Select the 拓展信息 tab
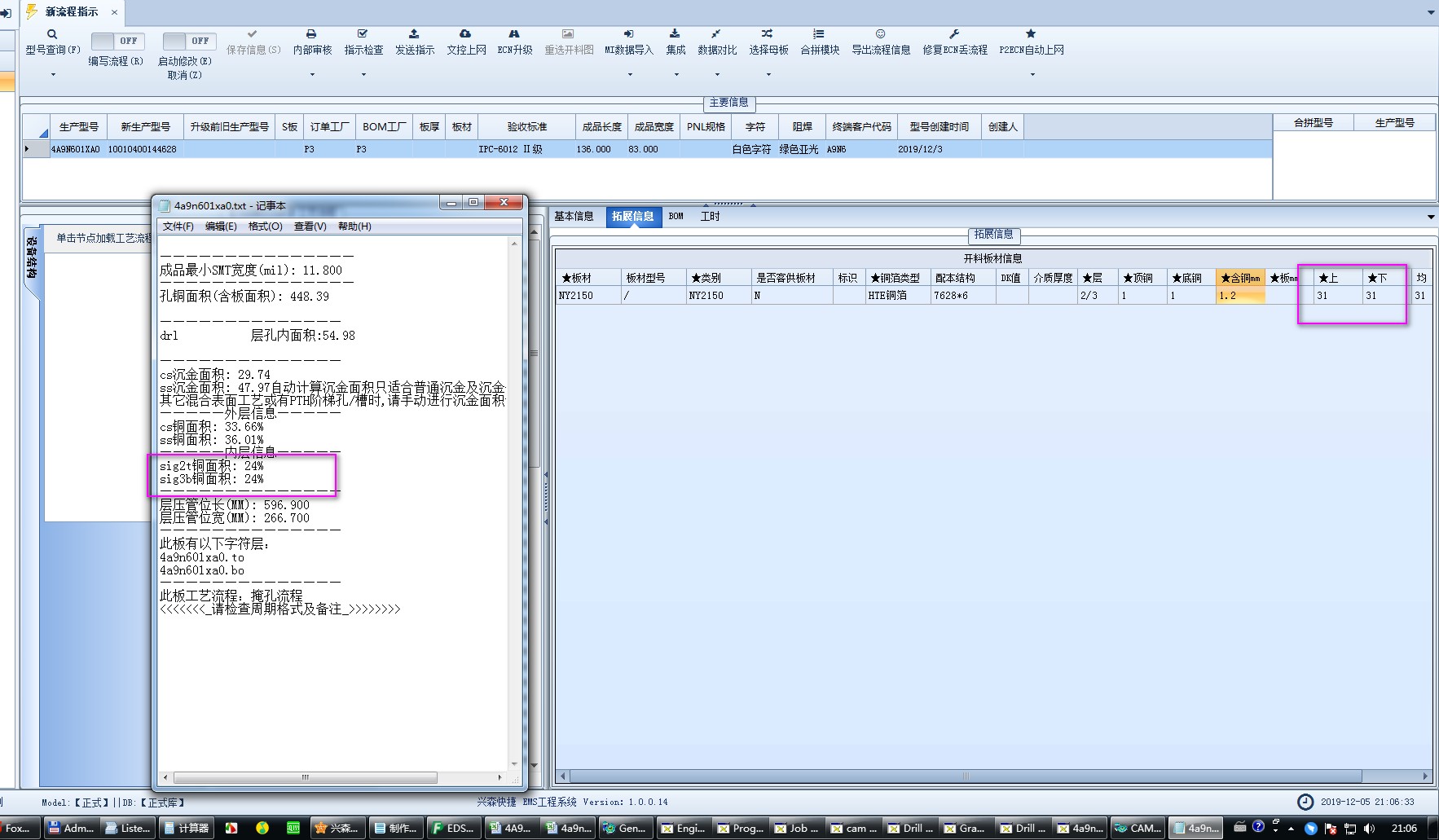The width and height of the screenshot is (1439, 840). 632,216
